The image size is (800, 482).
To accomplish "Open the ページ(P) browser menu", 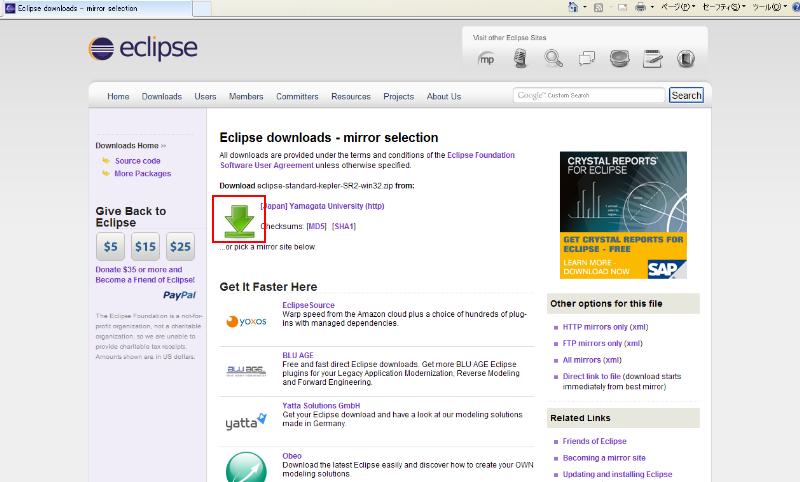I will click(x=678, y=7).
